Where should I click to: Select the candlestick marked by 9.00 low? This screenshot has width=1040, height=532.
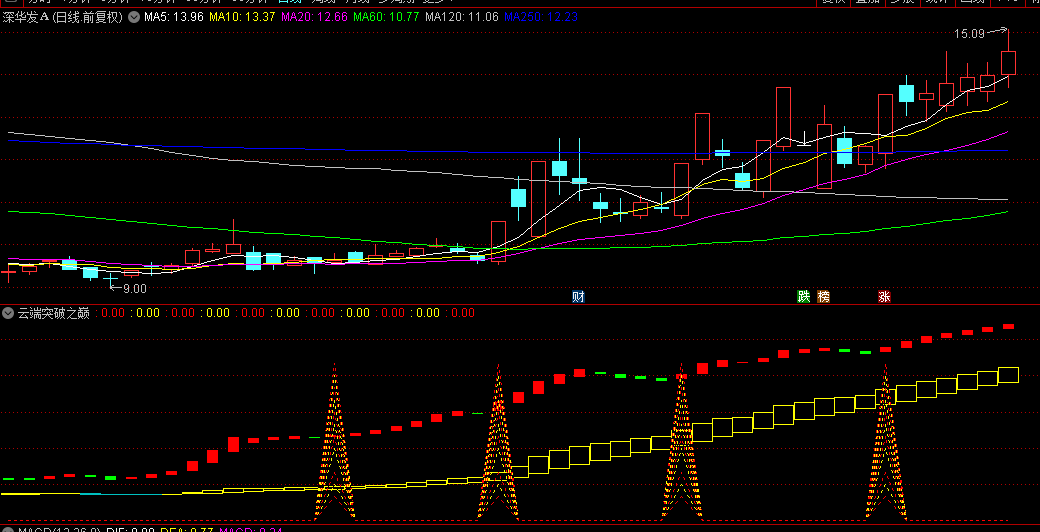(110, 279)
